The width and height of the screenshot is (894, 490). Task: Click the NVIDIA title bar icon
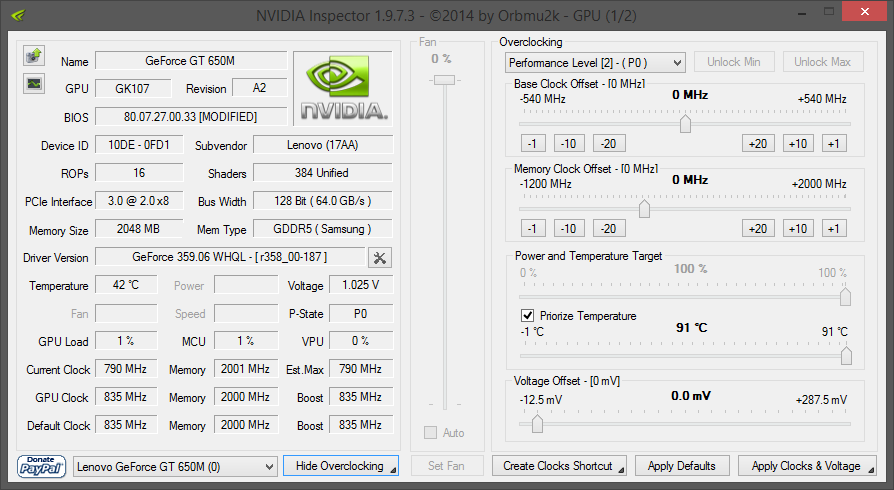point(19,15)
